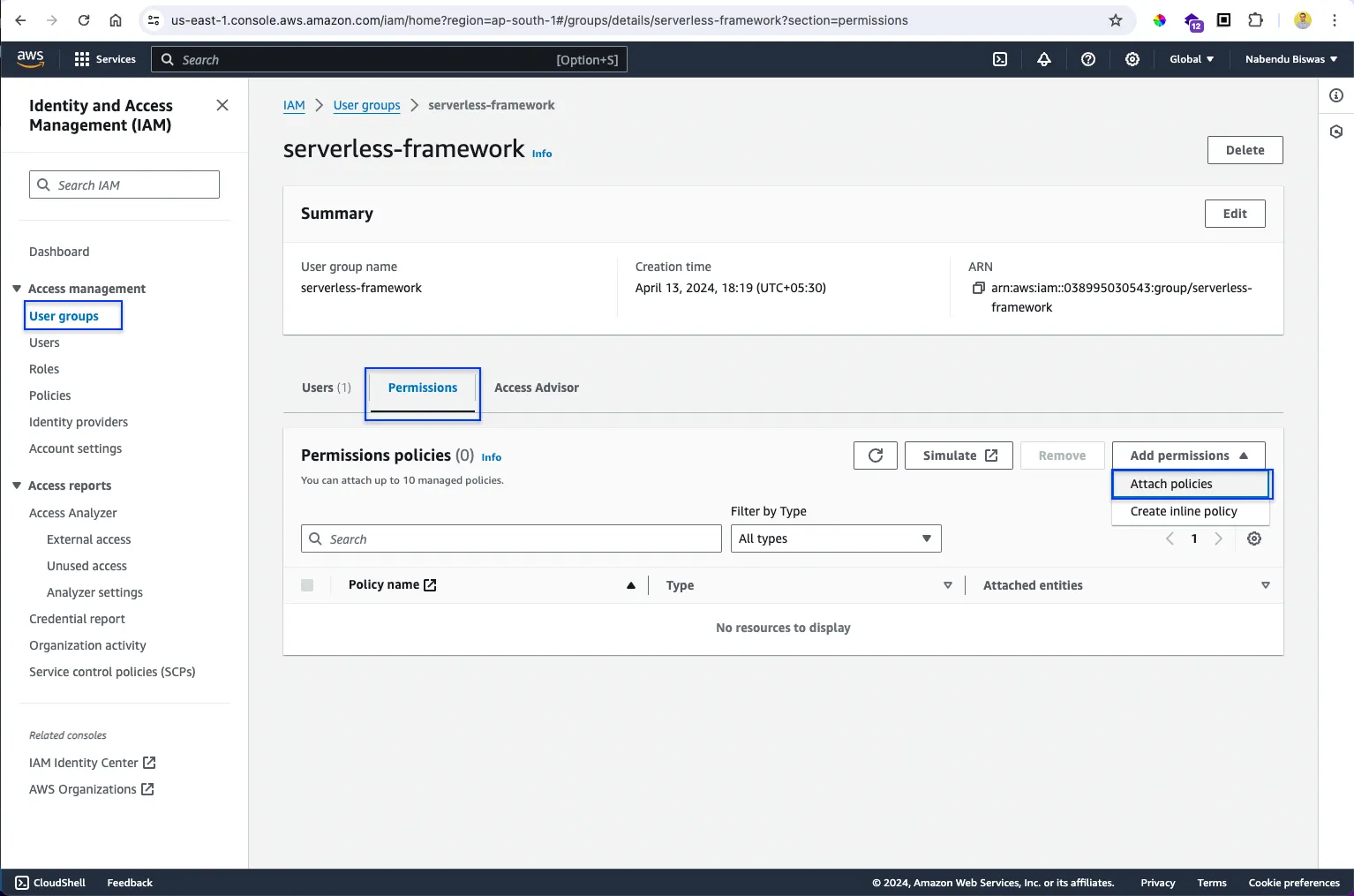Toggle the select-all policies checkbox
Screen dimensions: 1354x896
click(307, 585)
